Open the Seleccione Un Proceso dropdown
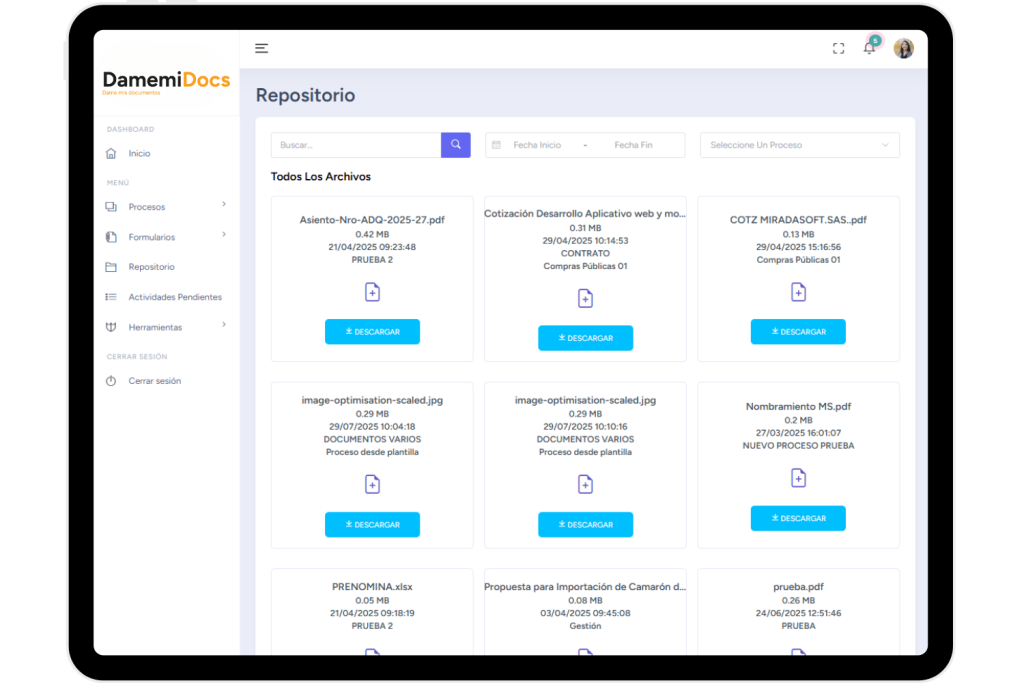 [x=799, y=145]
